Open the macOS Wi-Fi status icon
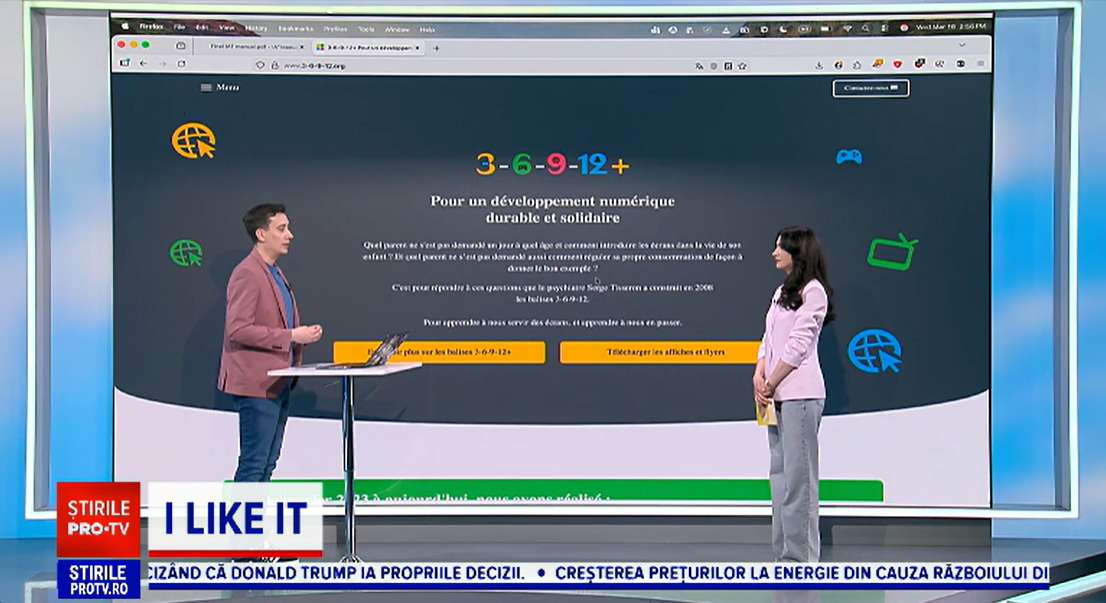This screenshot has height=603, width=1106. 846,28
